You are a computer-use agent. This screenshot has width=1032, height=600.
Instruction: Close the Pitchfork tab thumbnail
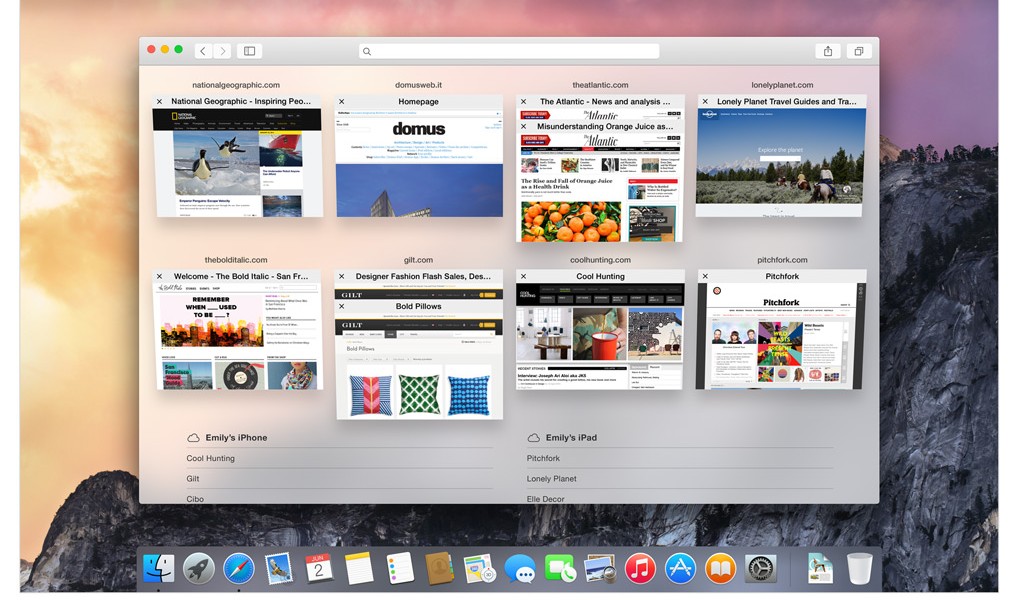[704, 276]
